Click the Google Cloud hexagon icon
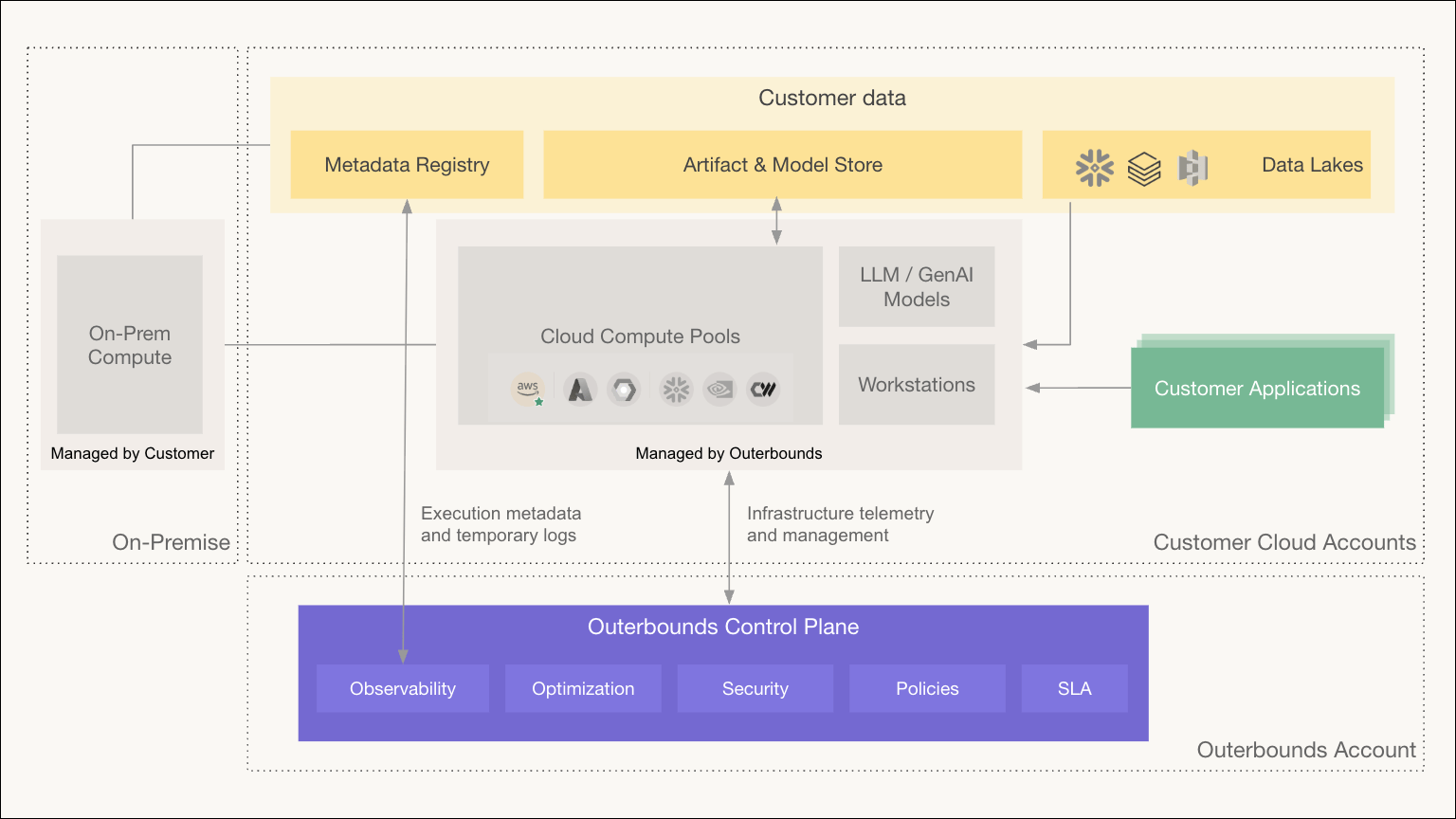Screen dimensions: 1456x819 tap(624, 389)
